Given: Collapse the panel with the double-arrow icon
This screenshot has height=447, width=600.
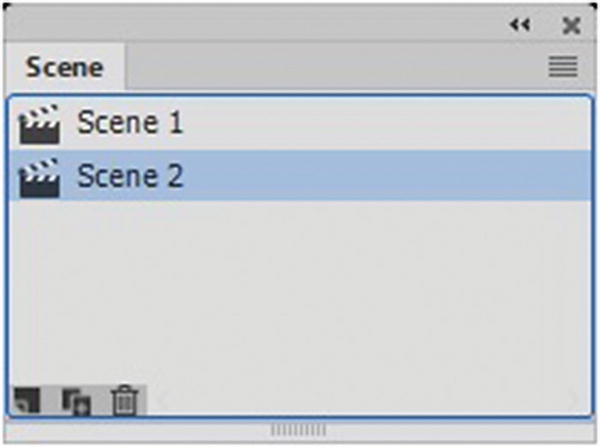Looking at the screenshot, I should pyautogui.click(x=518, y=26).
